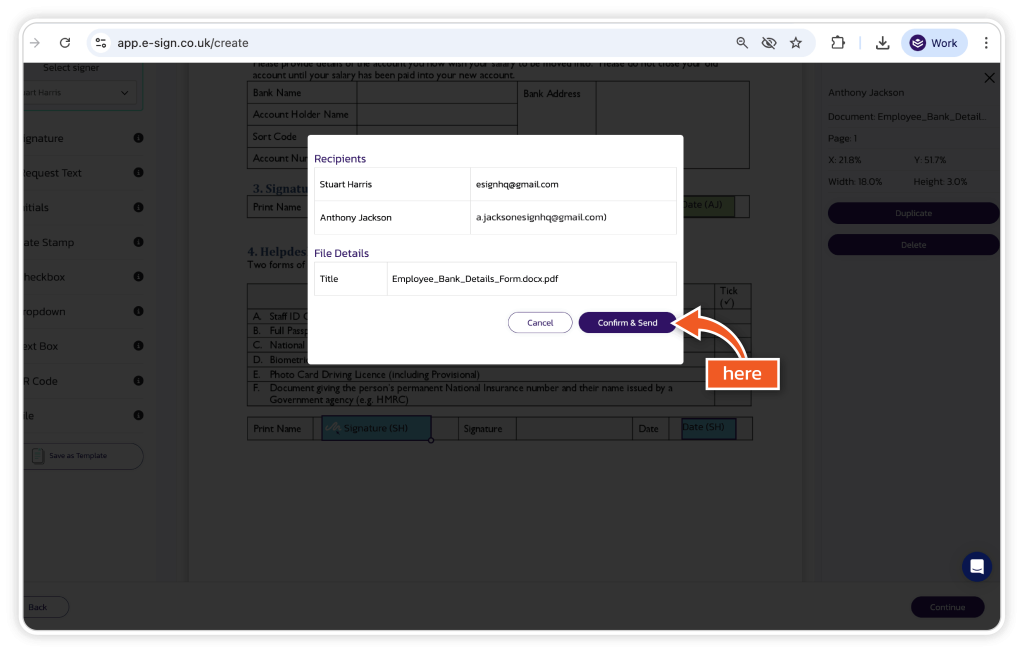1024x654 pixels.
Task: Click the Confirm & Send button
Action: click(627, 323)
